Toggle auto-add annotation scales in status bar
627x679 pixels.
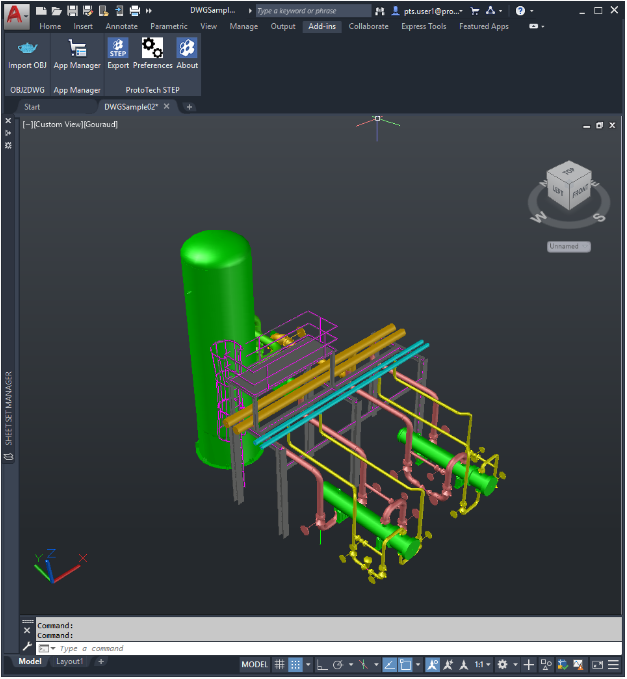pos(448,665)
